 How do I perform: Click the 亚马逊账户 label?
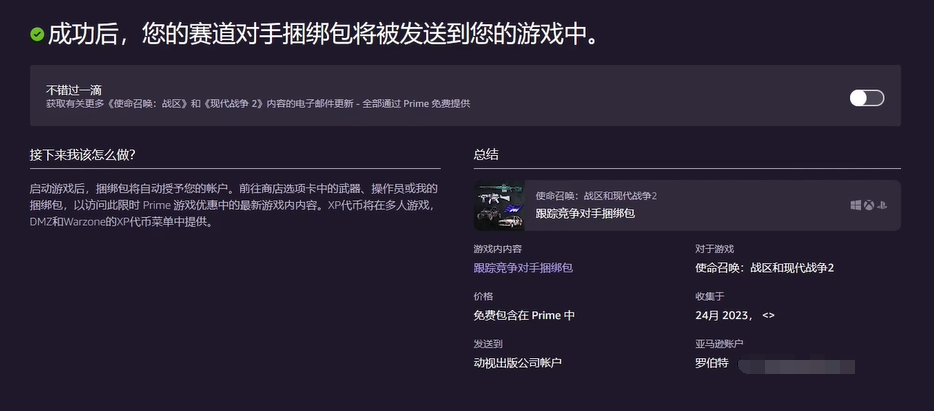(x=719, y=344)
